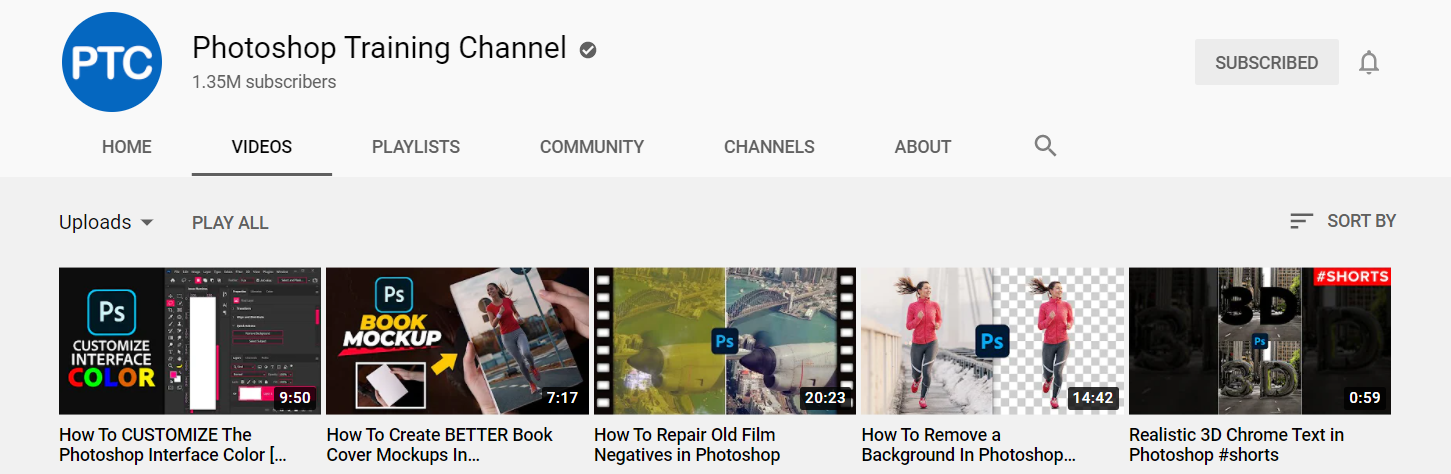Click the film negatives Sydney harbour thumbnail
This screenshot has height=474, width=1451.
(725, 340)
